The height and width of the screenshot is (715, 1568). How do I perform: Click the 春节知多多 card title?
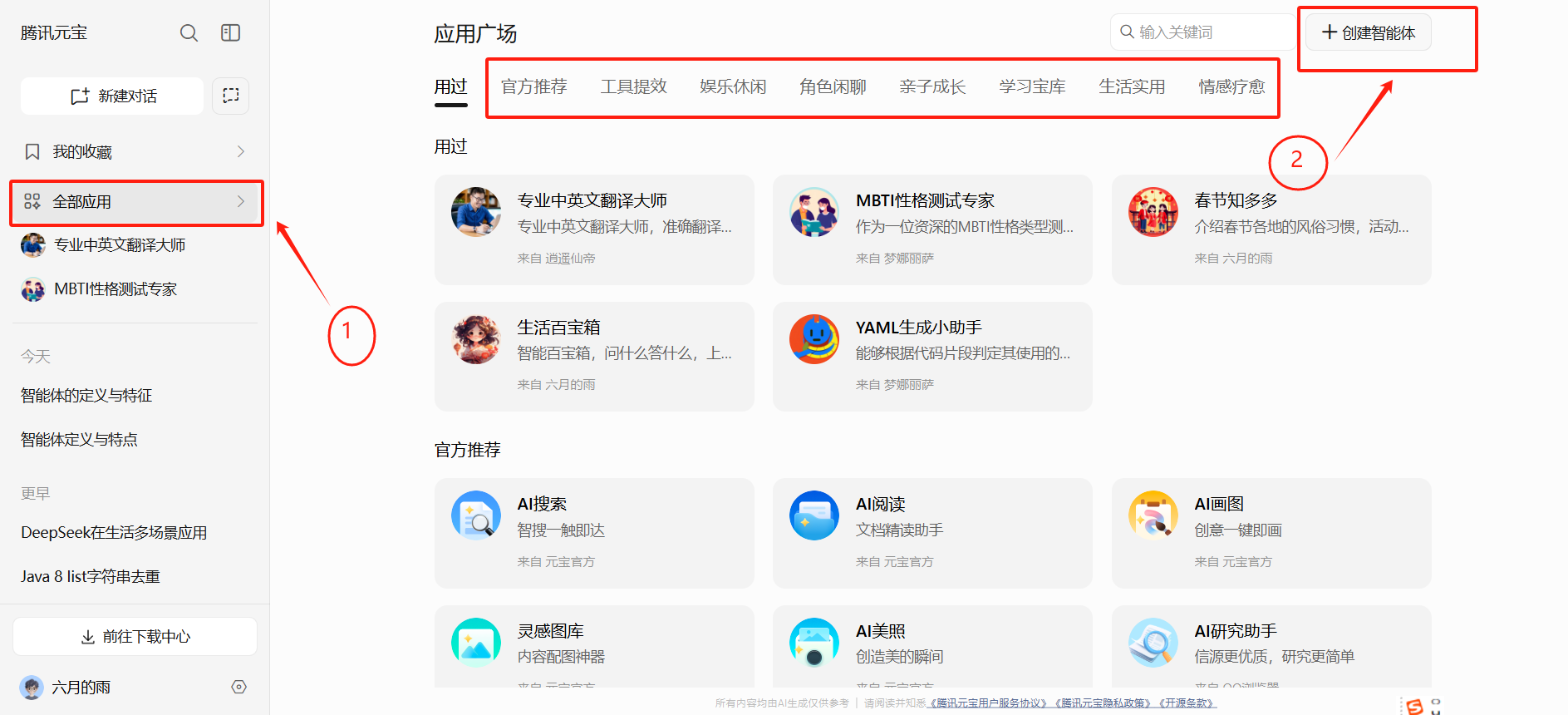click(x=1236, y=200)
